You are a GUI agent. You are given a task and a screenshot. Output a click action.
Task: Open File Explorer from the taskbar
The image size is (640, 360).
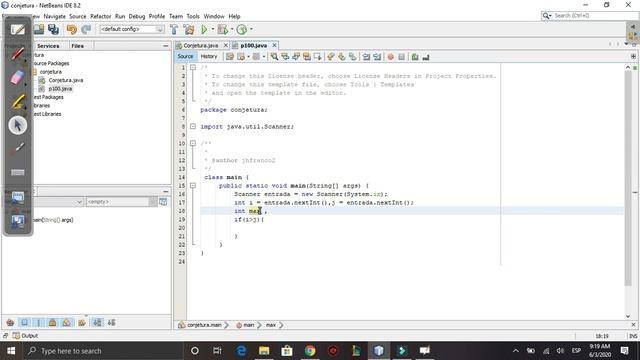264,351
